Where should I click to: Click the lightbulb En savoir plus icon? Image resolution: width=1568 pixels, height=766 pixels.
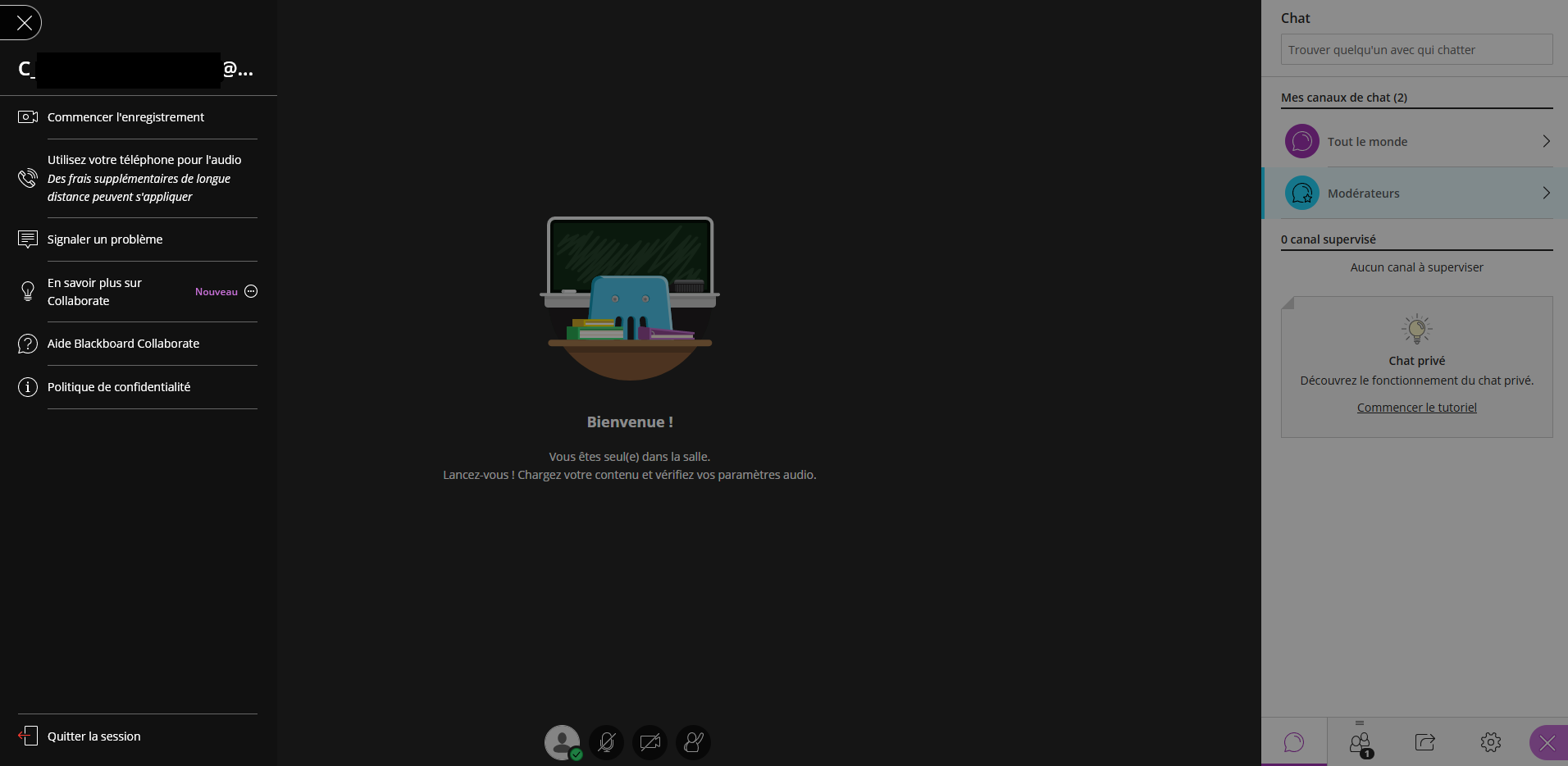(28, 291)
